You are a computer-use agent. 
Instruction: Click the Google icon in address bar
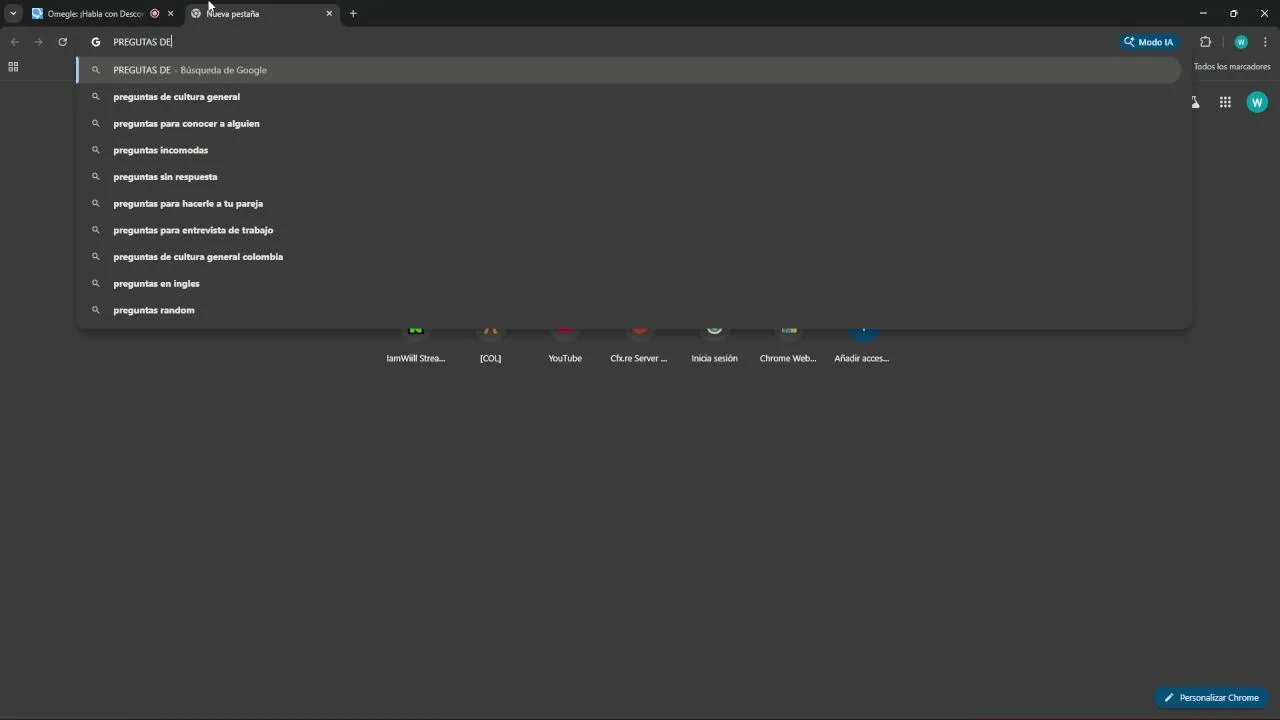coord(96,42)
